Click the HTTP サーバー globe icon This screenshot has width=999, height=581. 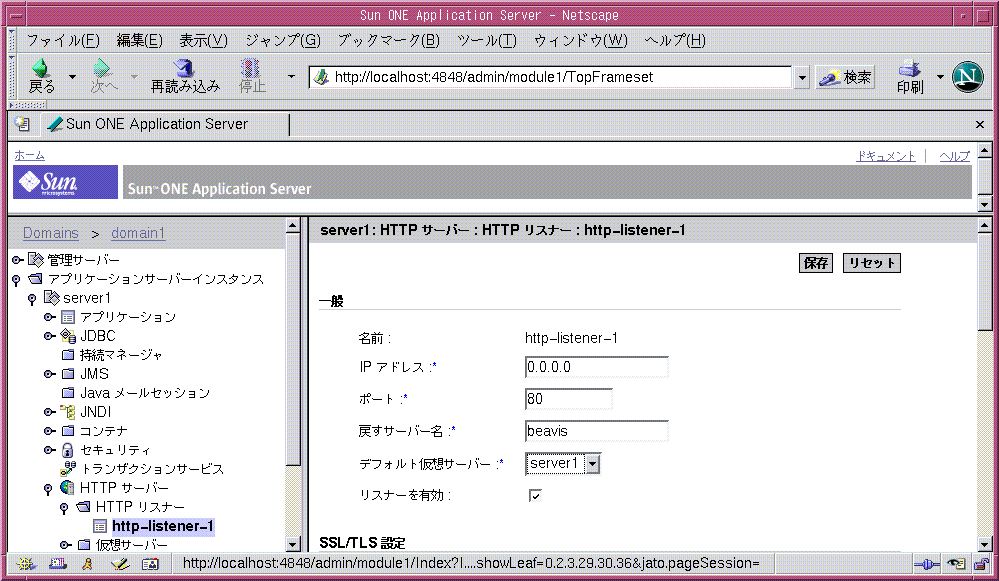pyautogui.click(x=68, y=488)
